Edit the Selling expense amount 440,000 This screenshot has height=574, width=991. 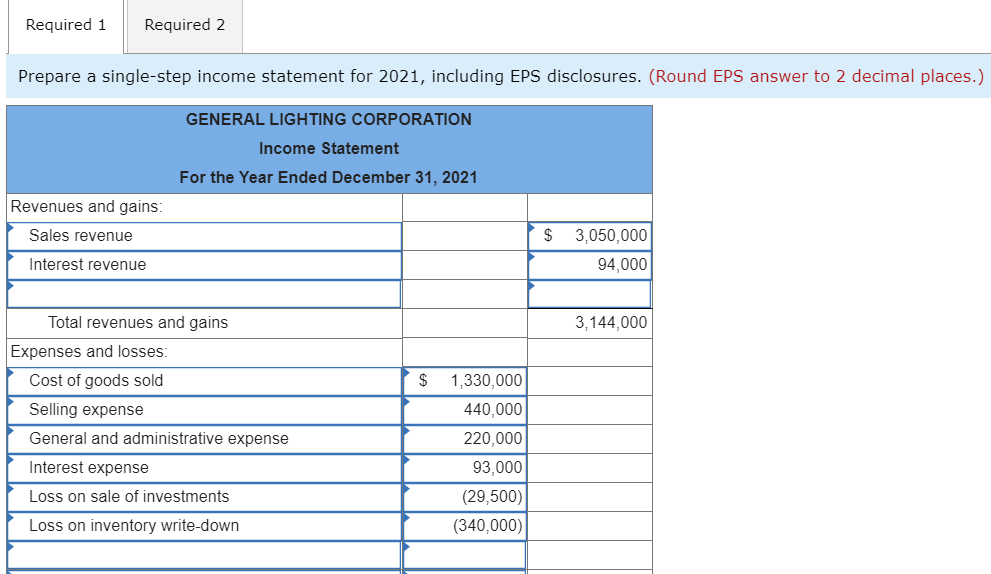[x=465, y=410]
